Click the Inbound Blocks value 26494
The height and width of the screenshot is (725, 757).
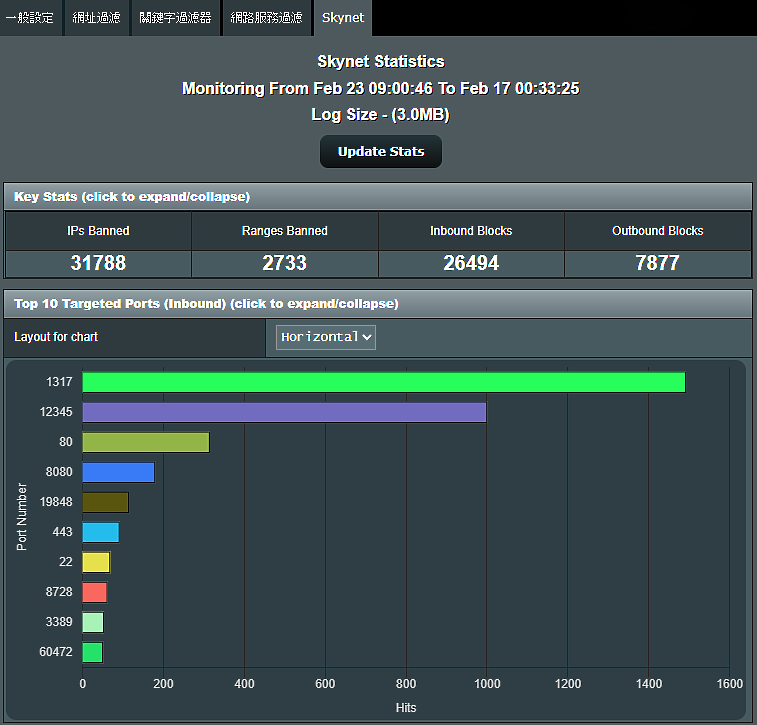(x=471, y=263)
